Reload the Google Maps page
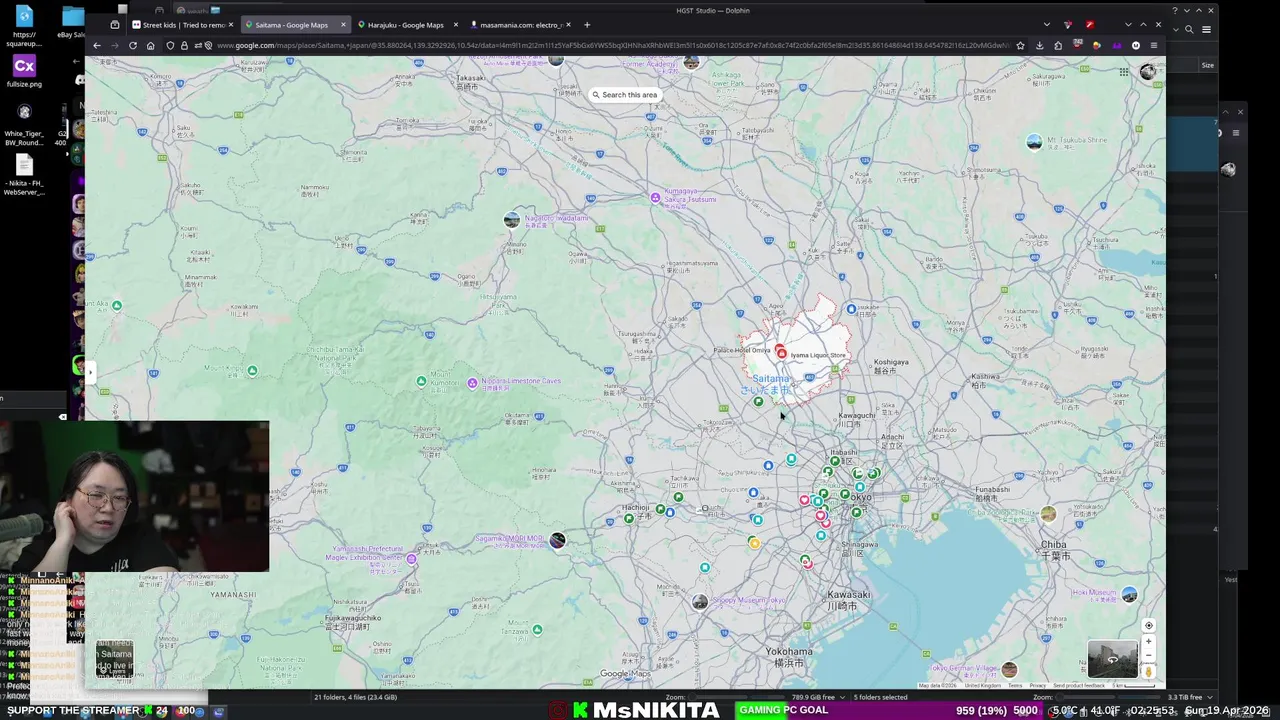This screenshot has width=1280, height=720. click(x=132, y=45)
